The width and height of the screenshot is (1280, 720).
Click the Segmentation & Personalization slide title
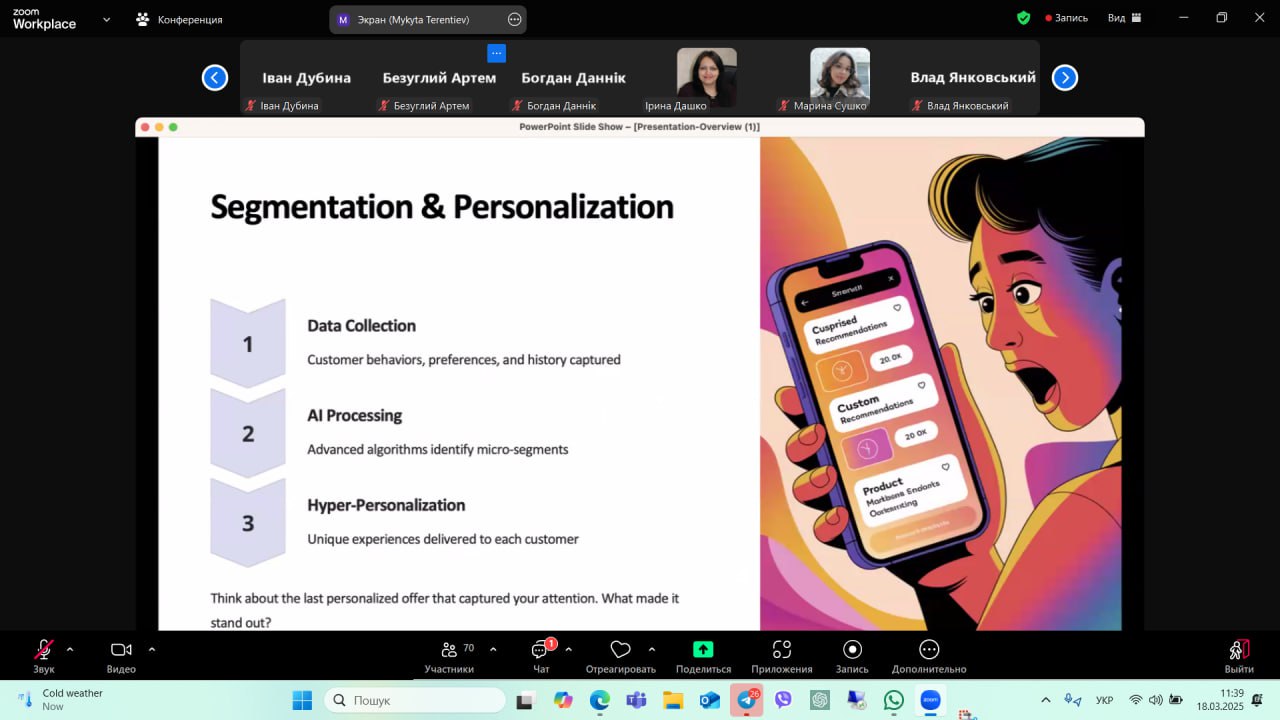click(442, 206)
